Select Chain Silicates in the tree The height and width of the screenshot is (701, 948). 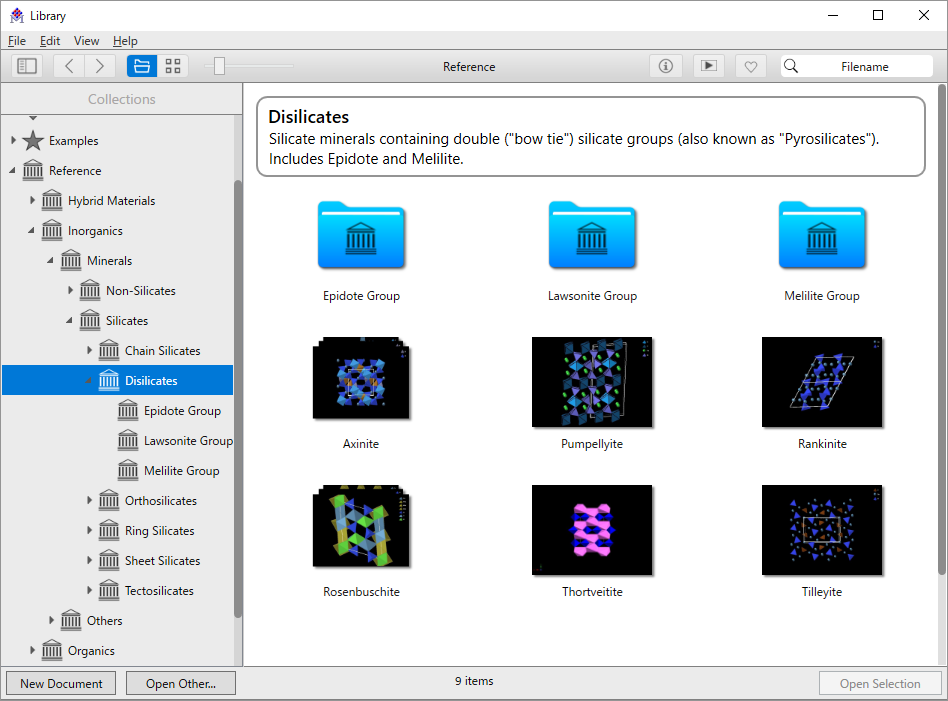click(163, 351)
